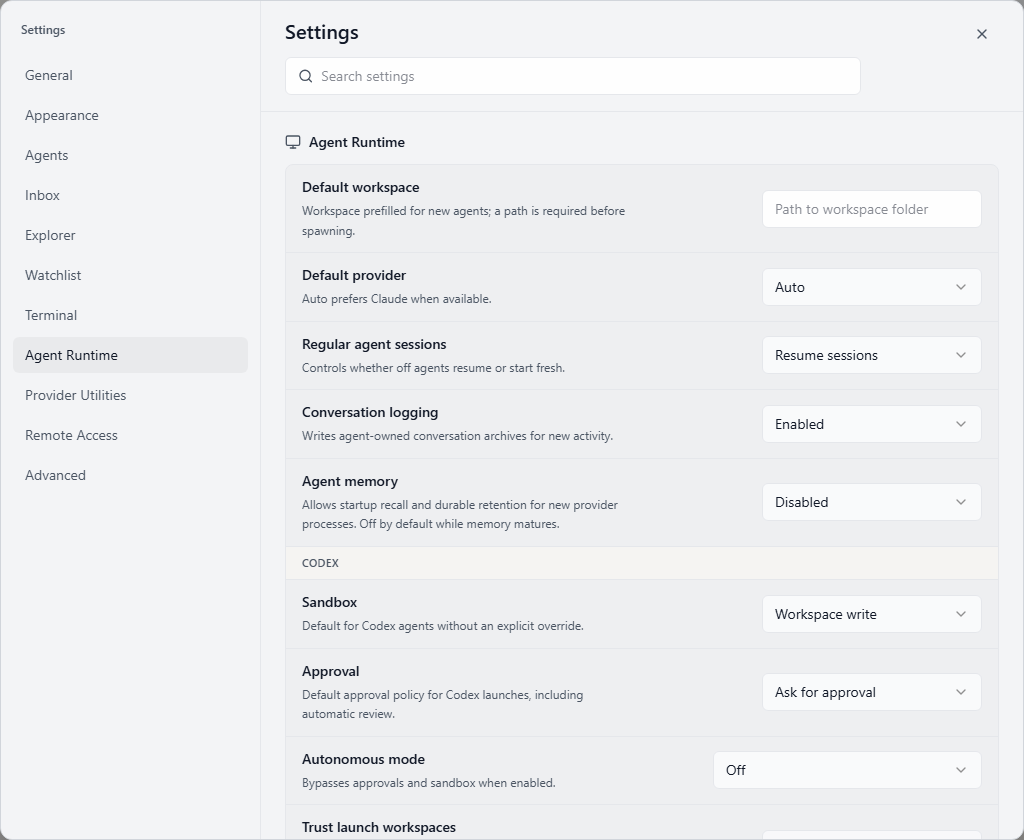Open the Approval dropdown showing Ask for approval
This screenshot has width=1024, height=840.
[x=872, y=692]
